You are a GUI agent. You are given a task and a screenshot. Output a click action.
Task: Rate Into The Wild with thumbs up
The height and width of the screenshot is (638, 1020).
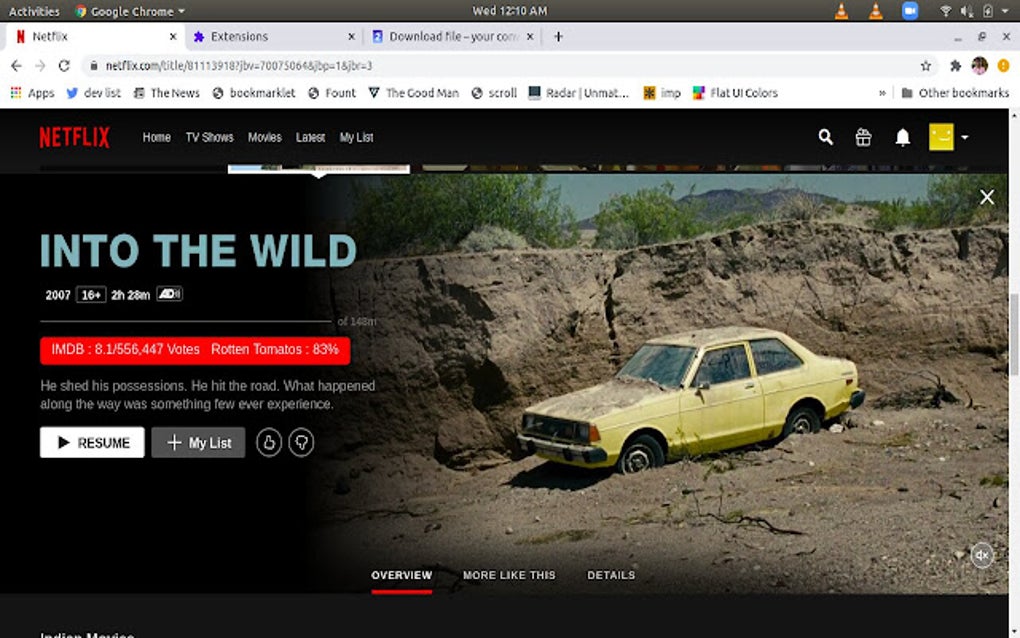coord(268,442)
